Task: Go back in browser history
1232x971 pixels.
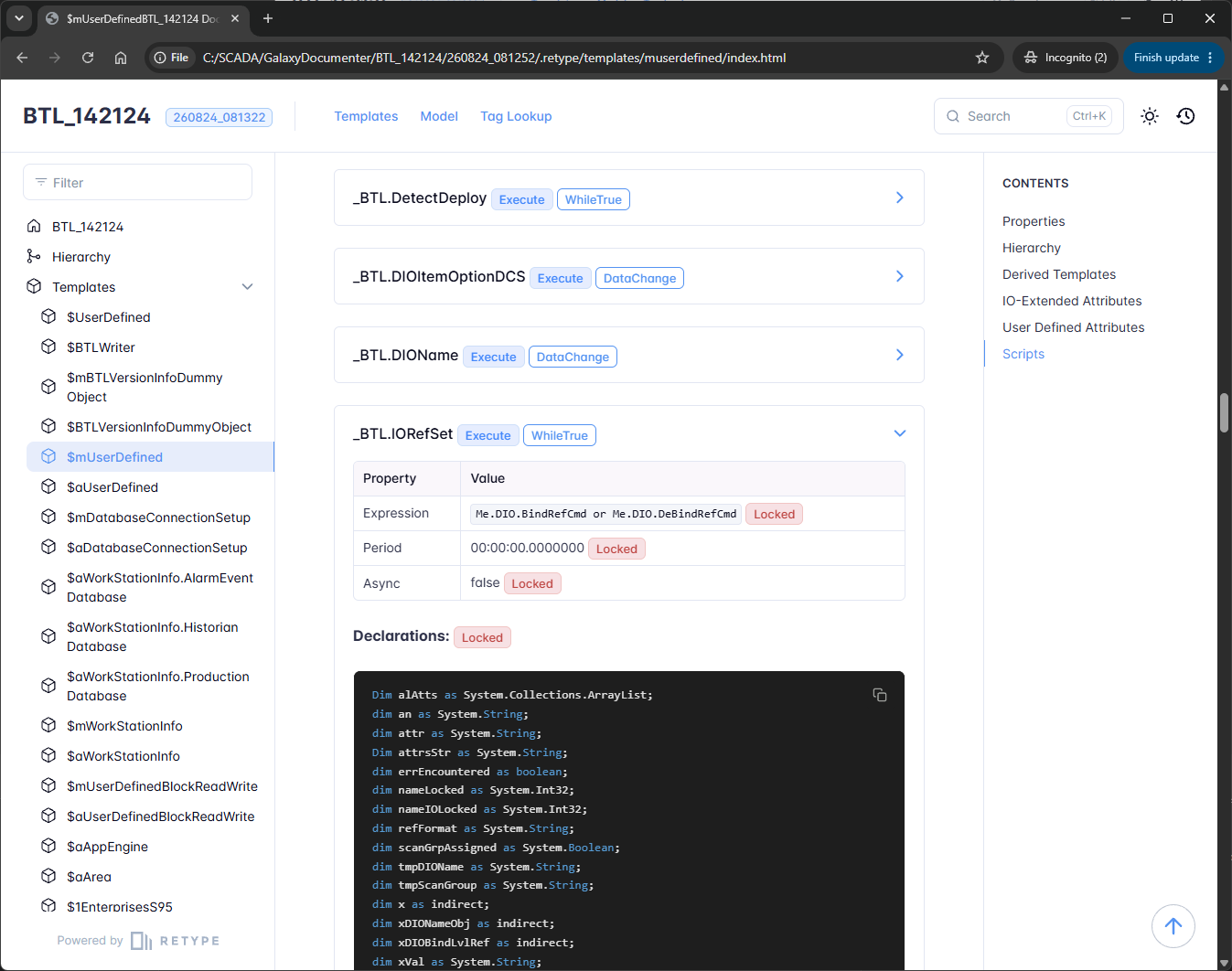Action: (x=22, y=58)
